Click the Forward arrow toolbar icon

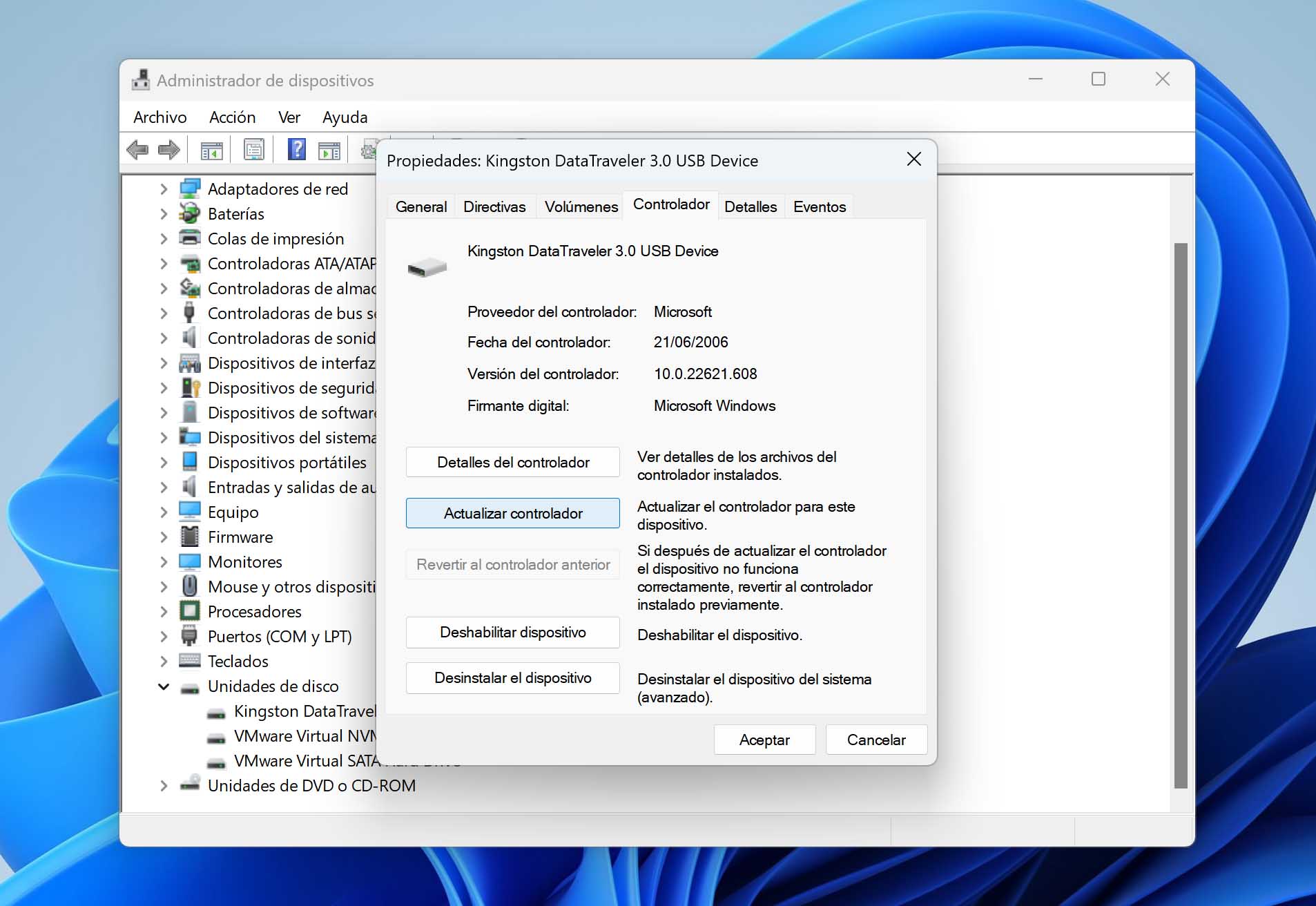[x=169, y=149]
